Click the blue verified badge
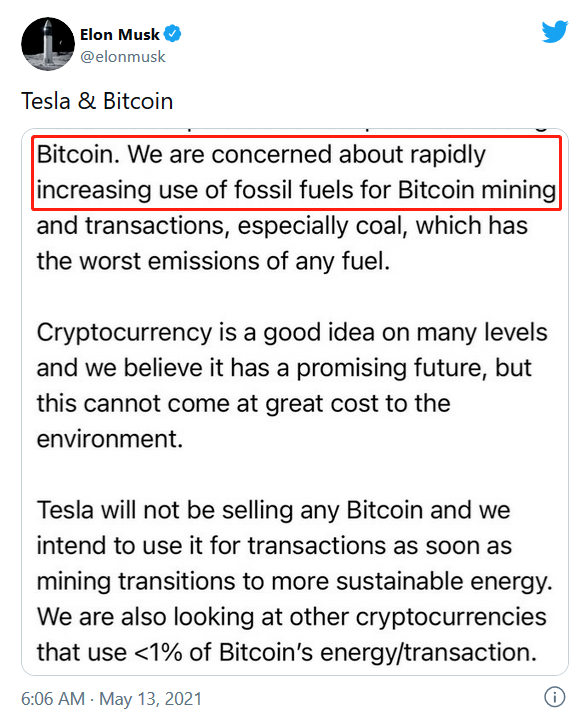 tap(173, 34)
